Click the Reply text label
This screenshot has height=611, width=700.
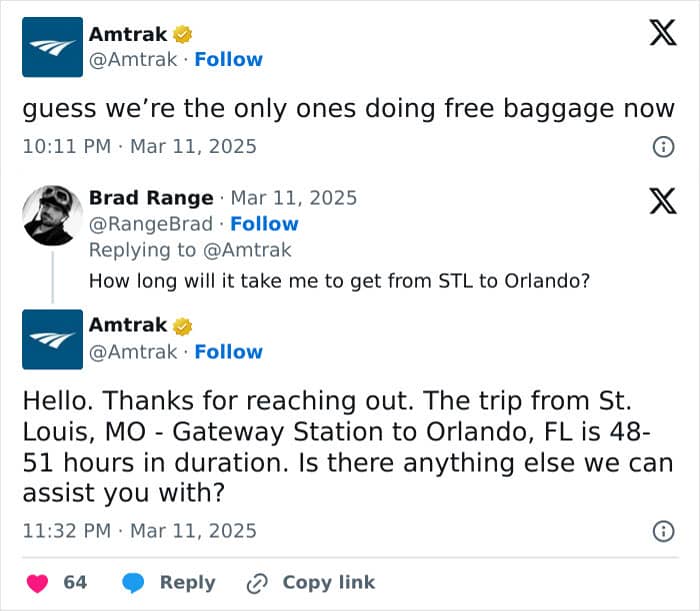click(188, 583)
